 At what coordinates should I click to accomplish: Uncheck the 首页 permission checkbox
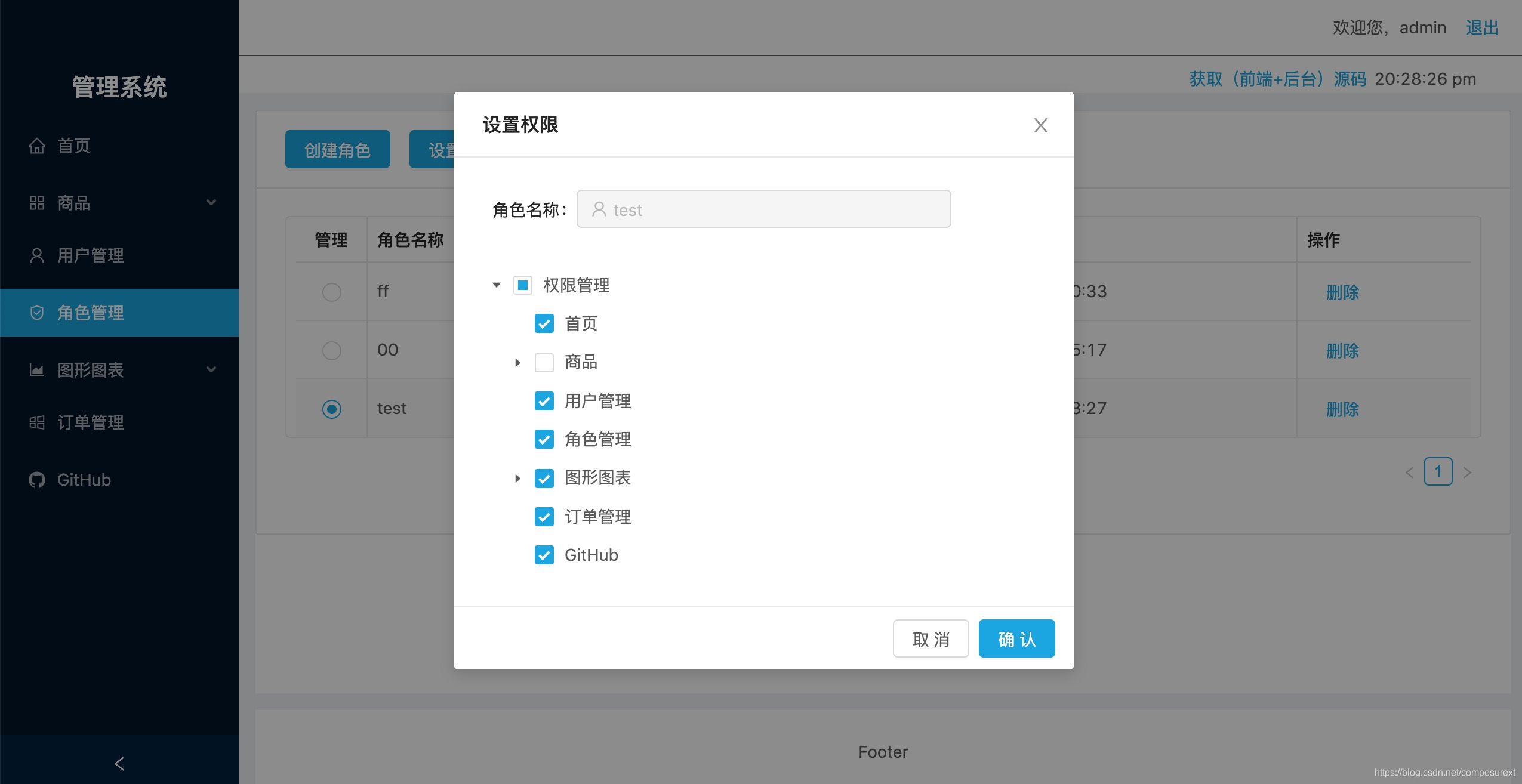point(544,323)
